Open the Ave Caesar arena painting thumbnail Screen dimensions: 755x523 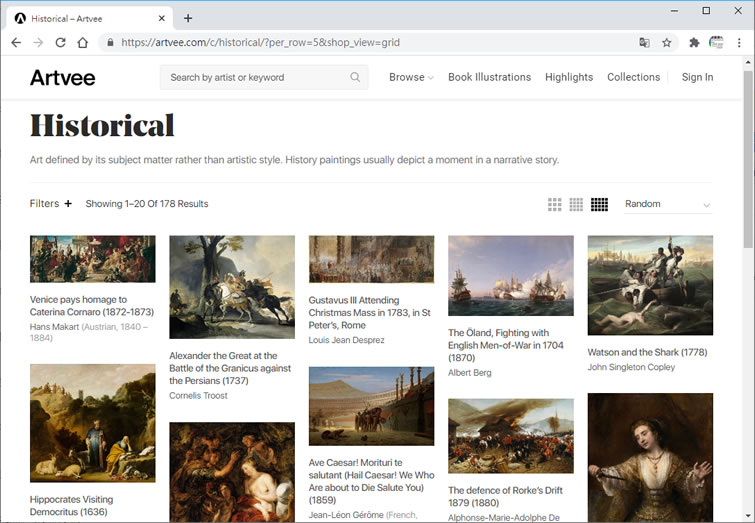371,406
